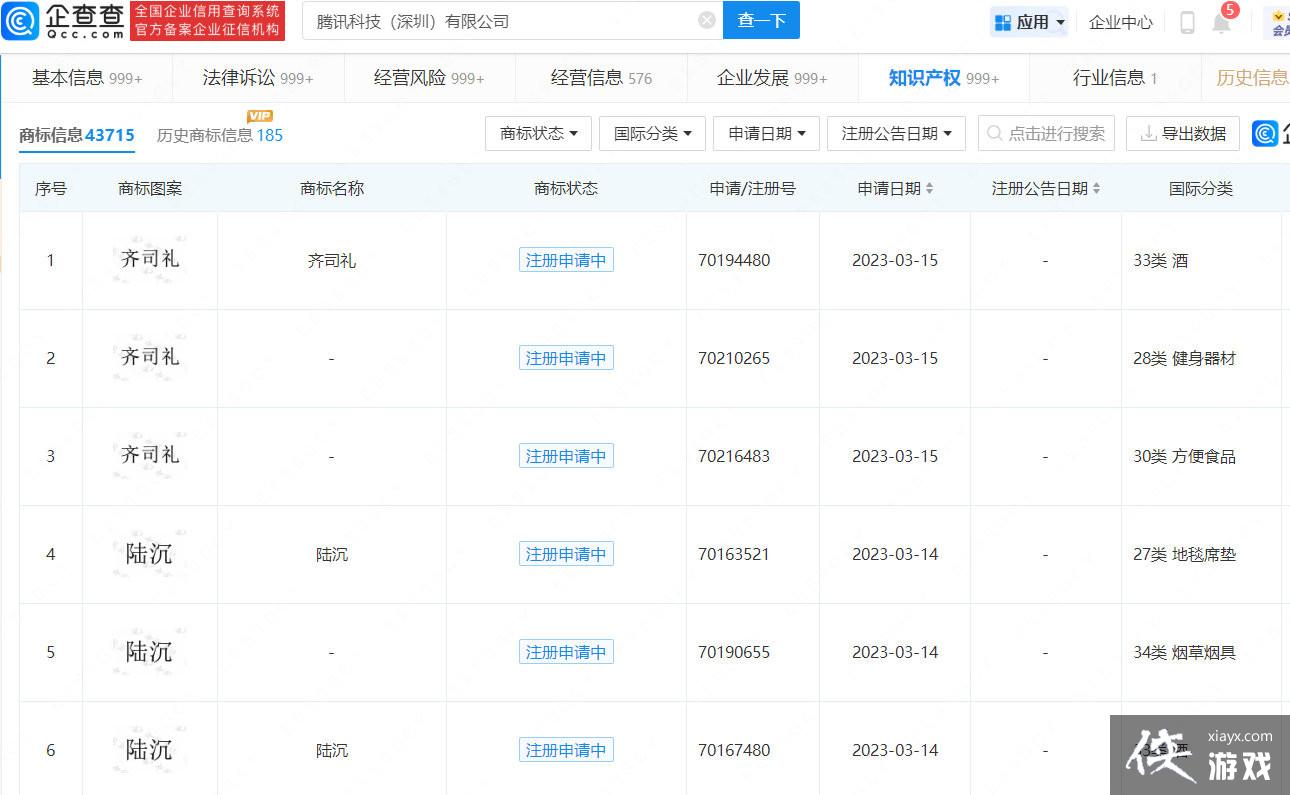Image resolution: width=1290 pixels, height=795 pixels.
Task: Click the 导出数据 export button
Action: coord(1182,134)
